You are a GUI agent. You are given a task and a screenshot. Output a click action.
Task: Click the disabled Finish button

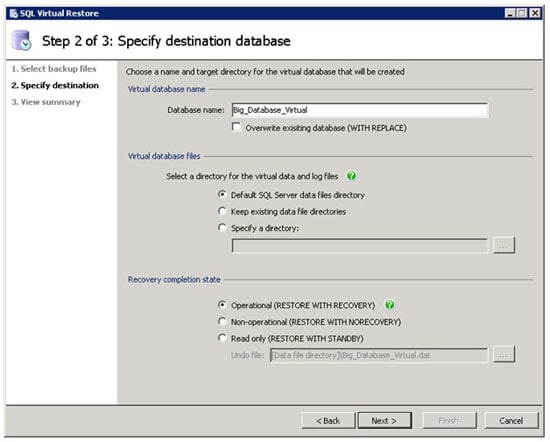pos(449,420)
